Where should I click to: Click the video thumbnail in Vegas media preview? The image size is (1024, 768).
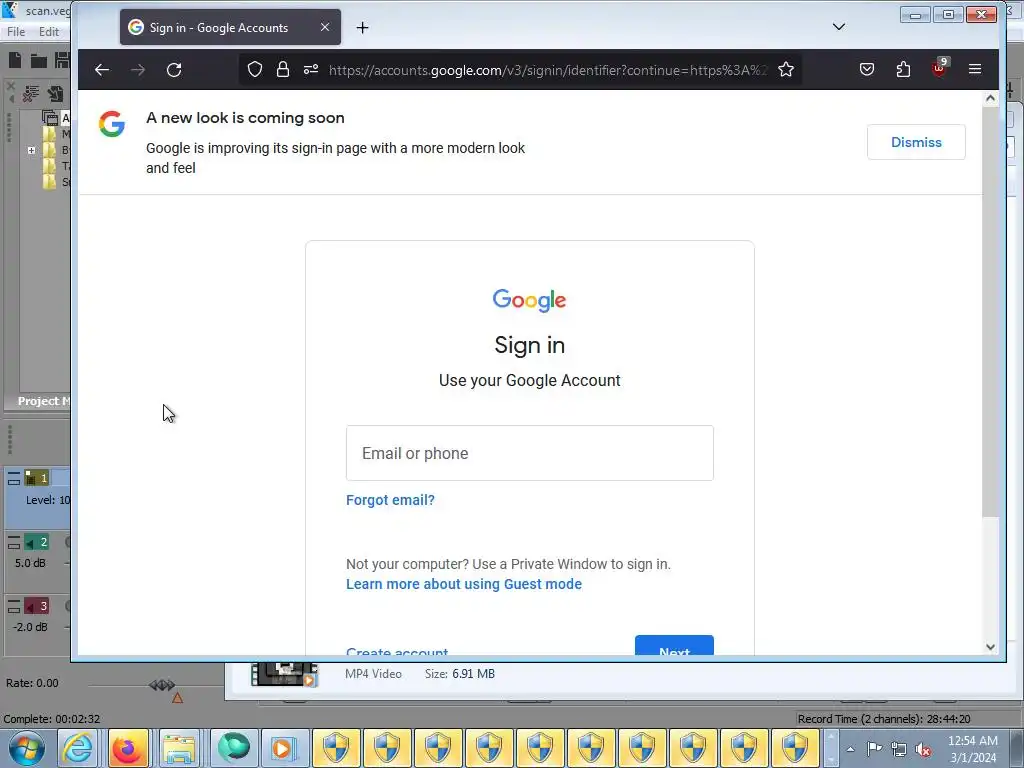(284, 674)
